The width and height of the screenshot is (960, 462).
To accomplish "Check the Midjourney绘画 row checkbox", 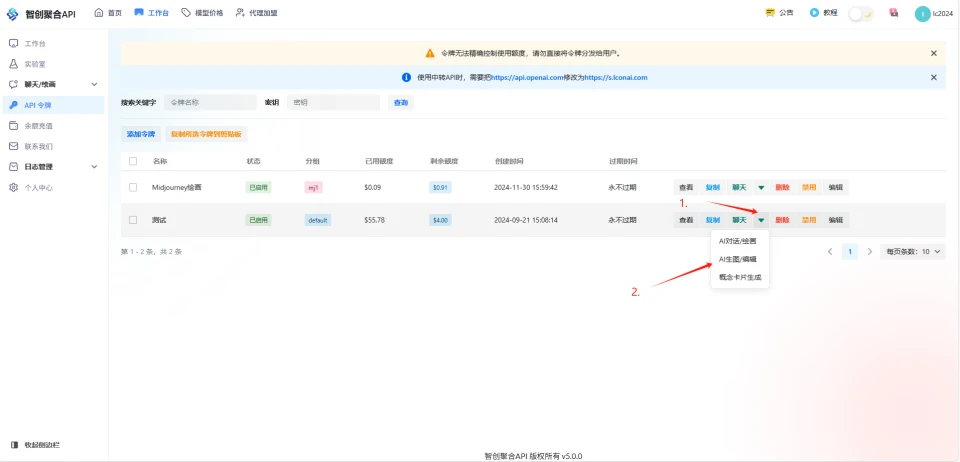I will tap(133, 187).
